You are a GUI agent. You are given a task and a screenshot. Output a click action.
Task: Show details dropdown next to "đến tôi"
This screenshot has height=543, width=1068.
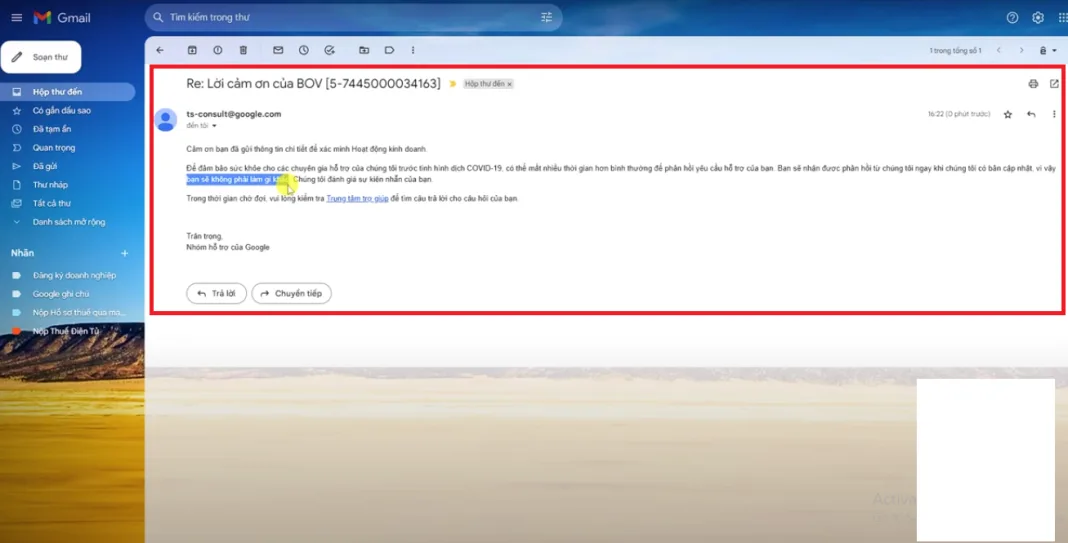tap(214, 126)
